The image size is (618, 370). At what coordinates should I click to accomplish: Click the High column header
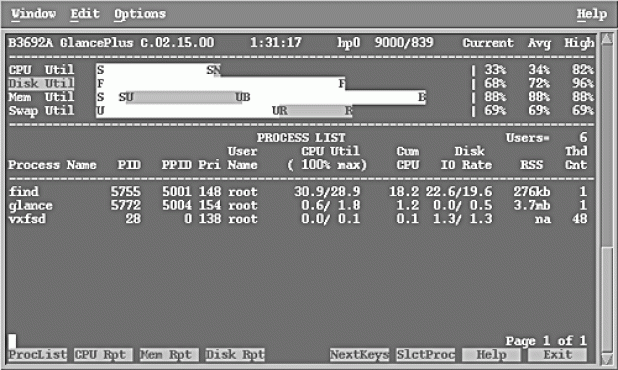tap(579, 43)
